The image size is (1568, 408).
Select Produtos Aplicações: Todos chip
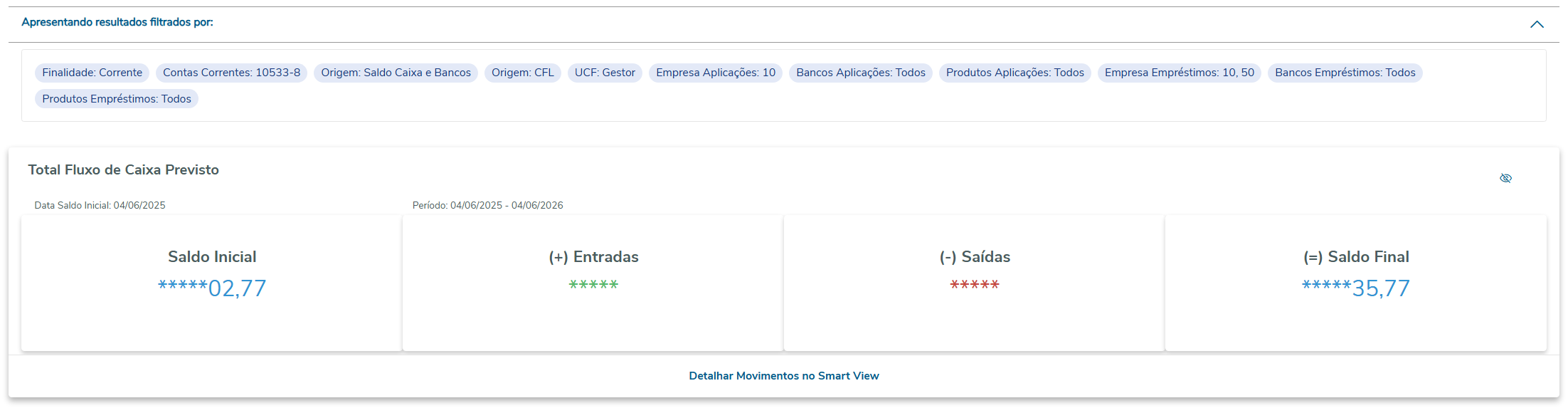point(1015,73)
